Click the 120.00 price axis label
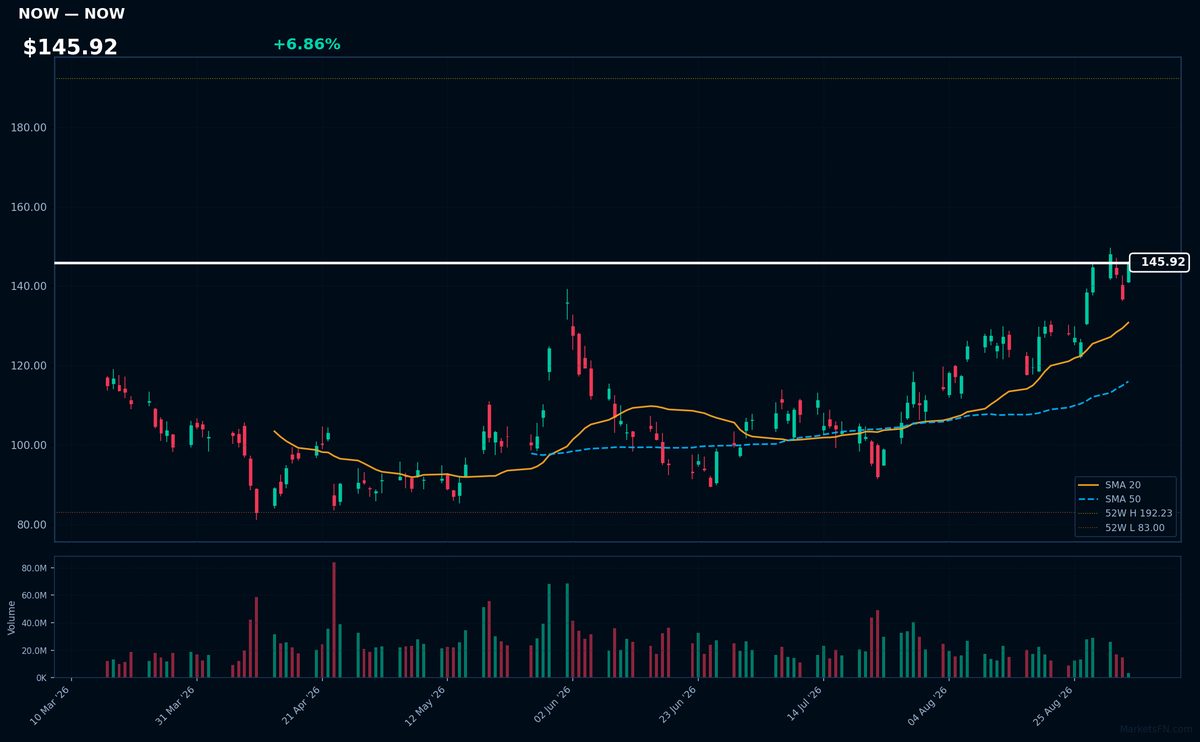The image size is (1200, 742). [x=30, y=365]
